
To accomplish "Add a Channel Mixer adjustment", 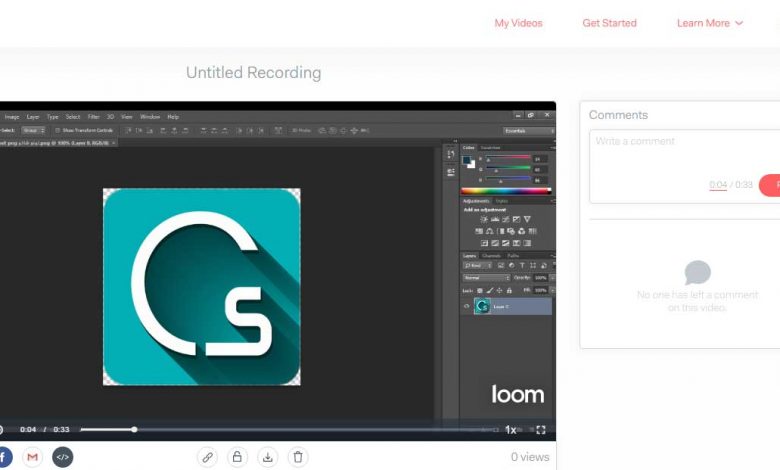I will pos(521,231).
